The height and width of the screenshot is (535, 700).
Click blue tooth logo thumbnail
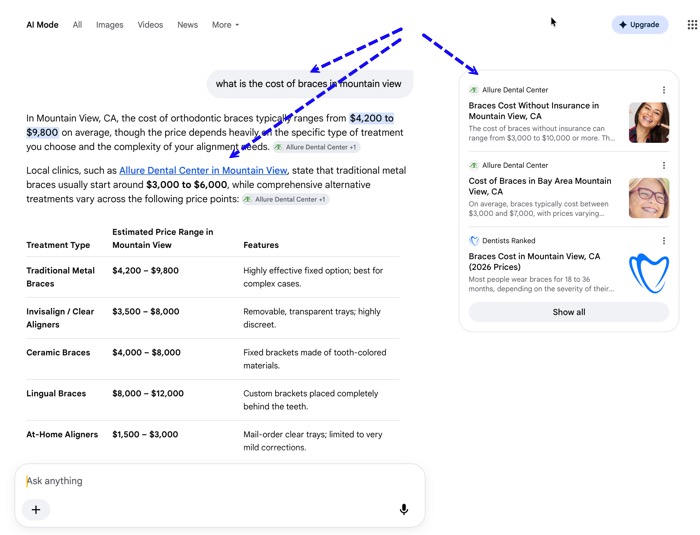[x=649, y=273]
